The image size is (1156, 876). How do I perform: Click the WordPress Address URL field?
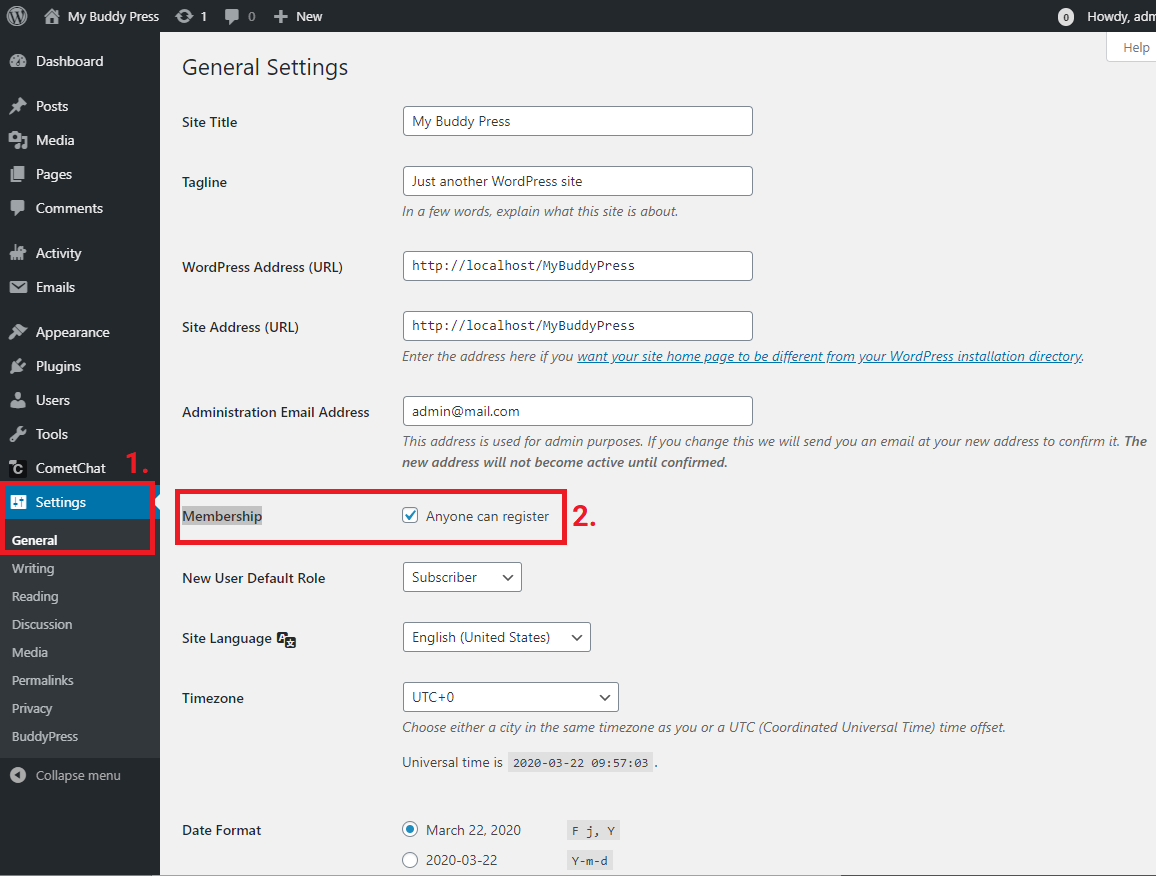coord(577,265)
